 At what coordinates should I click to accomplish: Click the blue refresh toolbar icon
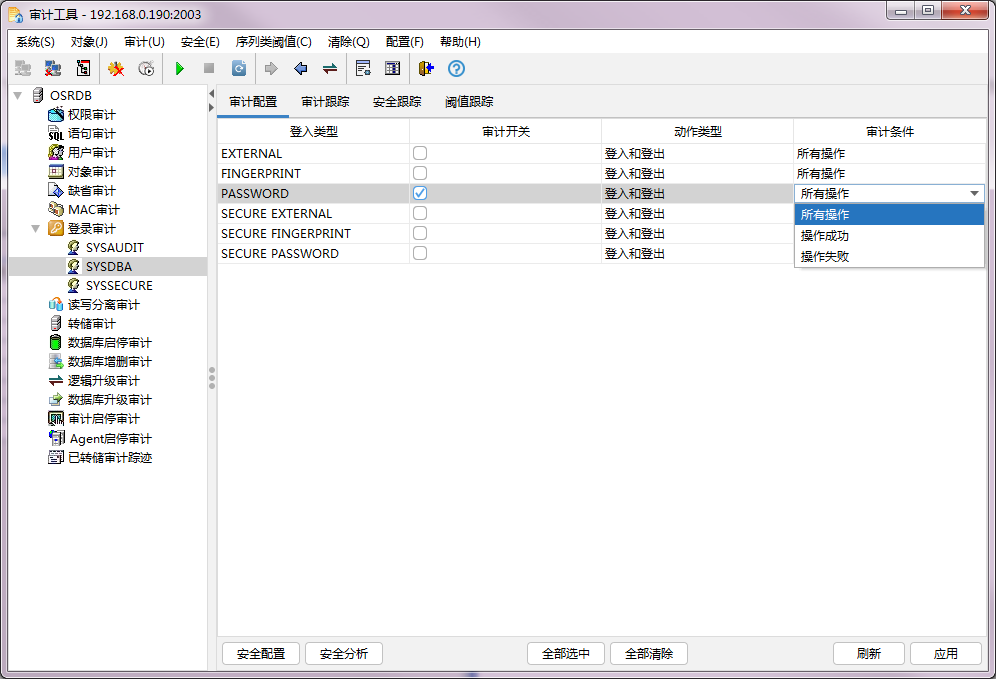[x=239, y=69]
